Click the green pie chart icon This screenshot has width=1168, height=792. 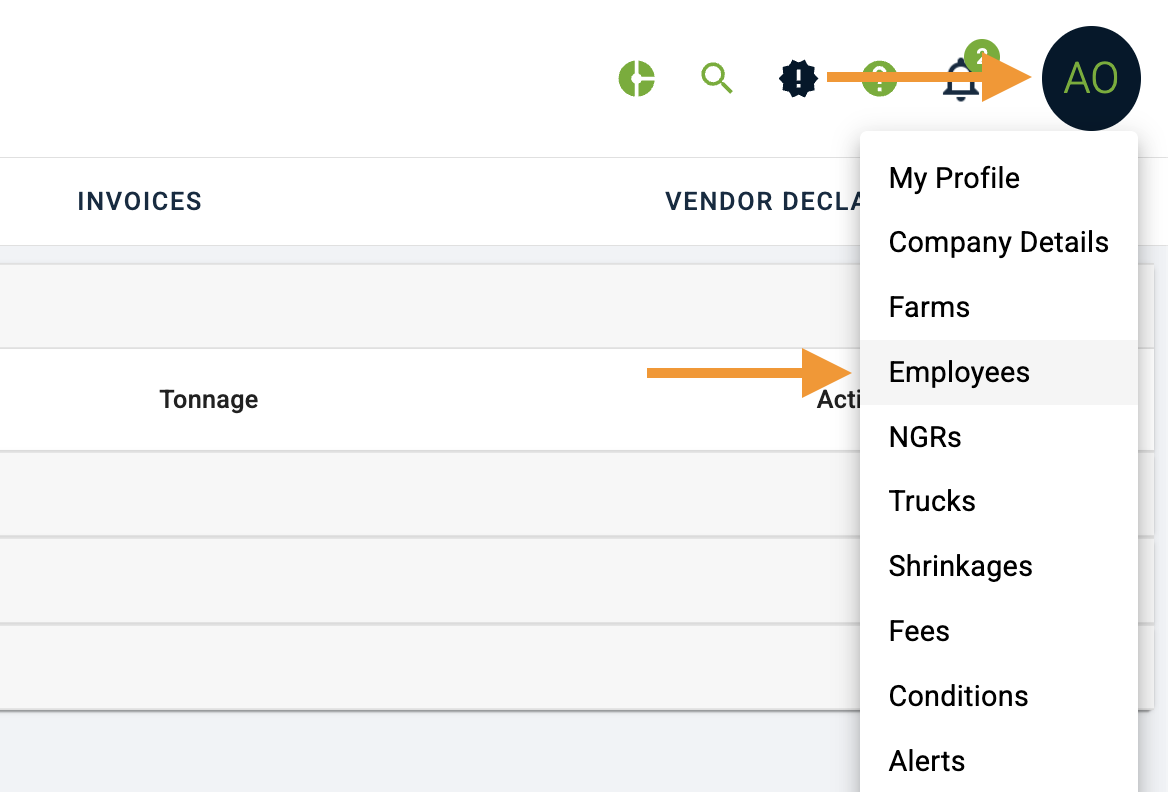[x=636, y=78]
